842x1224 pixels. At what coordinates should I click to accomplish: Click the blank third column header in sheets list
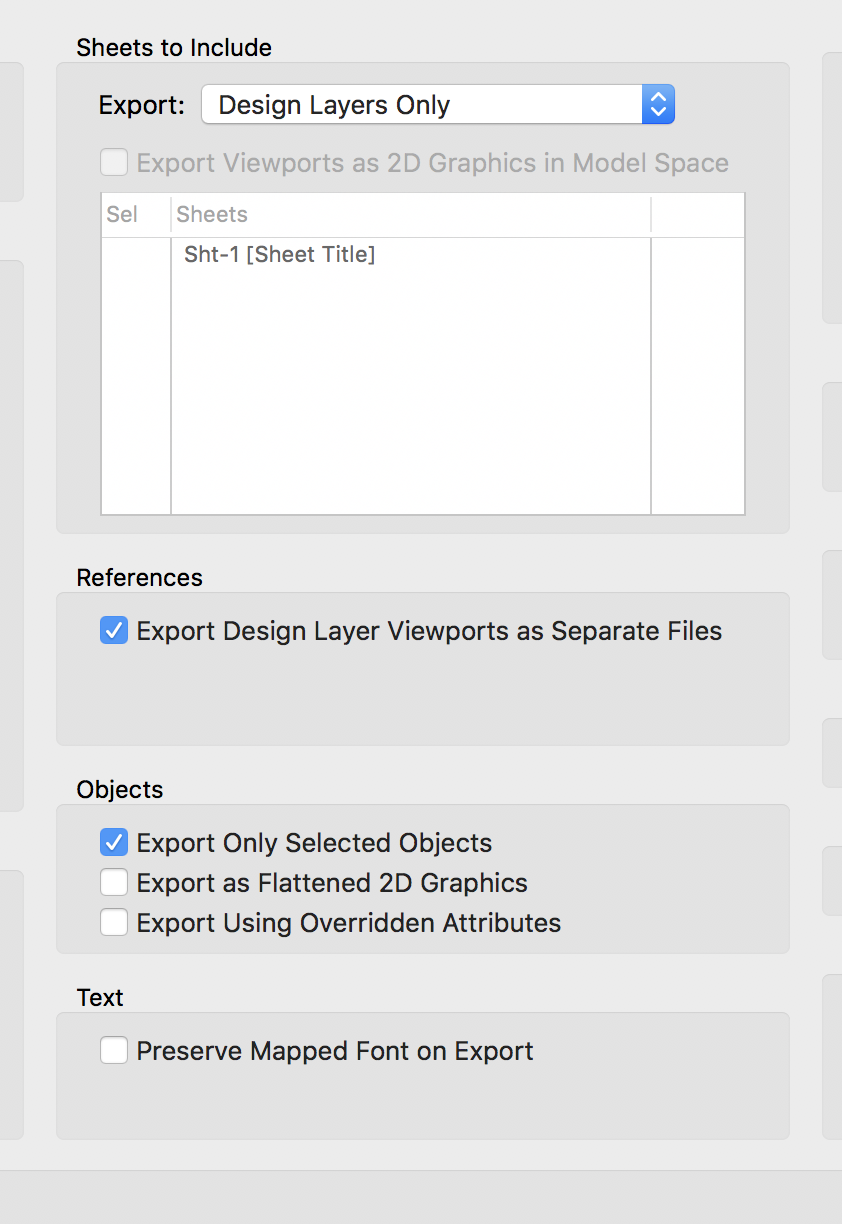(x=697, y=215)
